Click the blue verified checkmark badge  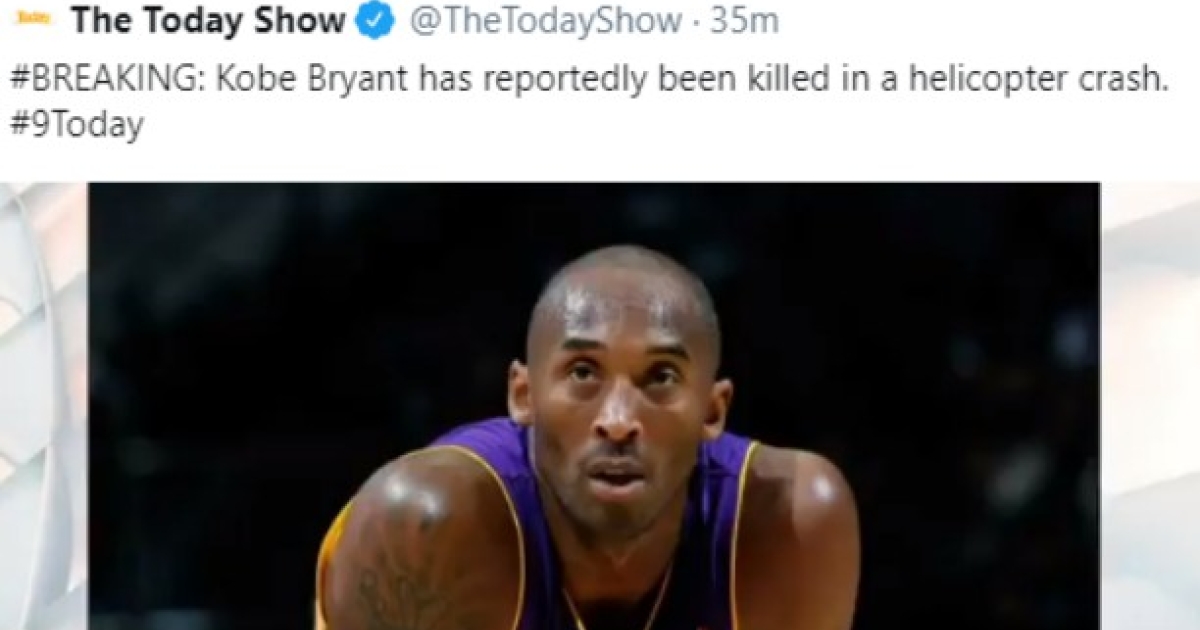click(376, 22)
